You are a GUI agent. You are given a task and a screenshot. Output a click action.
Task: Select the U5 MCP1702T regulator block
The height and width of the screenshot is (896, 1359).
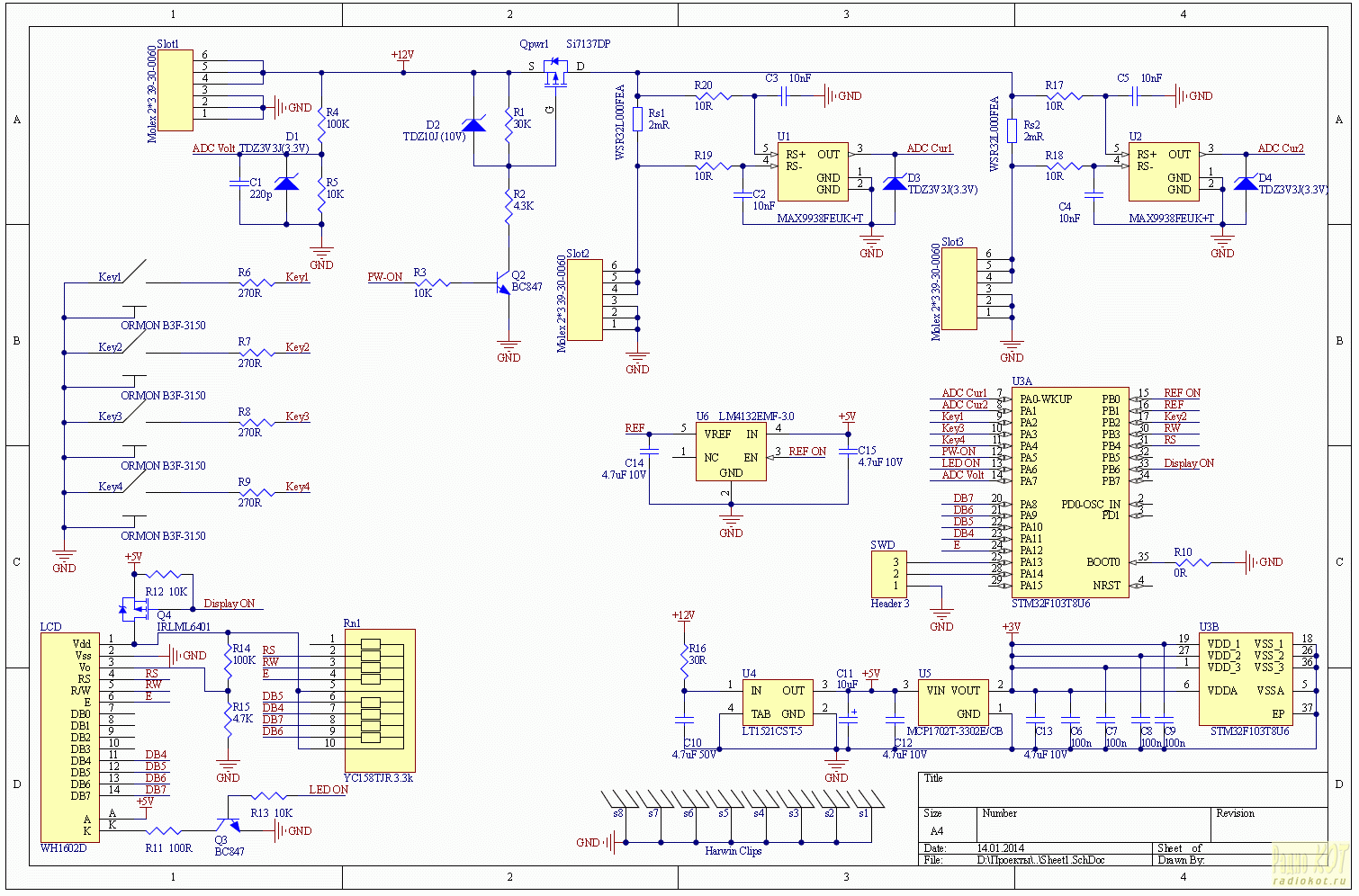953,703
